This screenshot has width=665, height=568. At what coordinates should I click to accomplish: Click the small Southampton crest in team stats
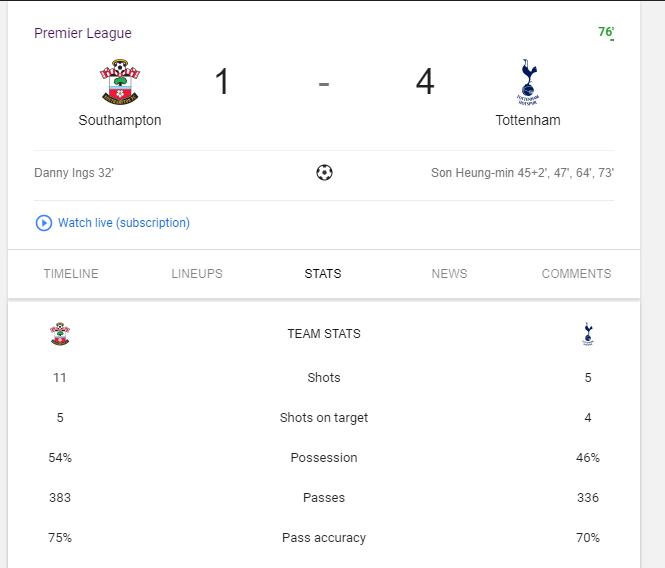(x=60, y=334)
